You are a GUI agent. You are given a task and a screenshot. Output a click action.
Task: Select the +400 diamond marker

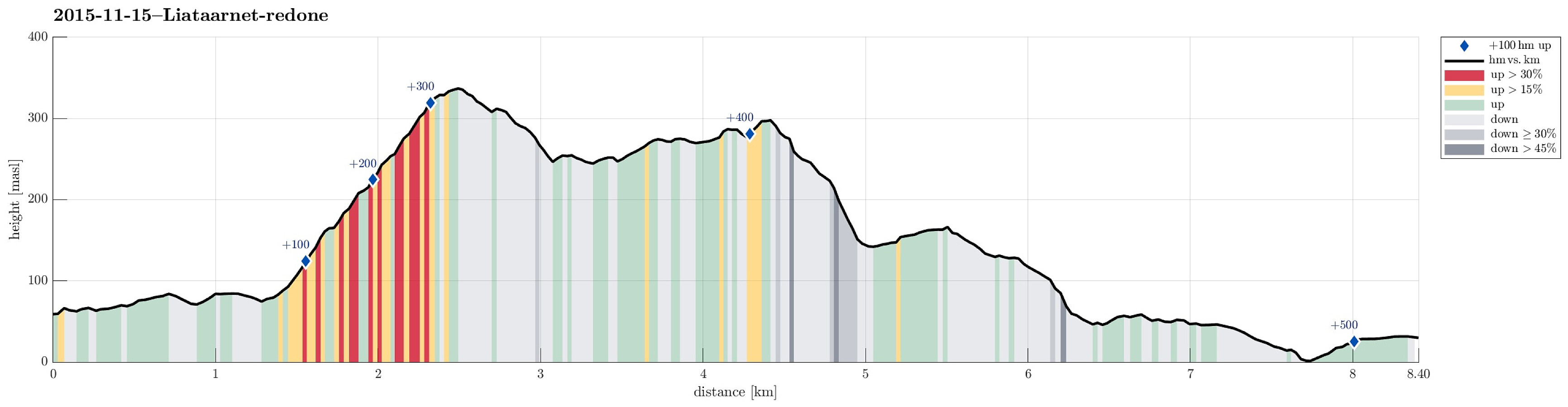click(x=750, y=134)
